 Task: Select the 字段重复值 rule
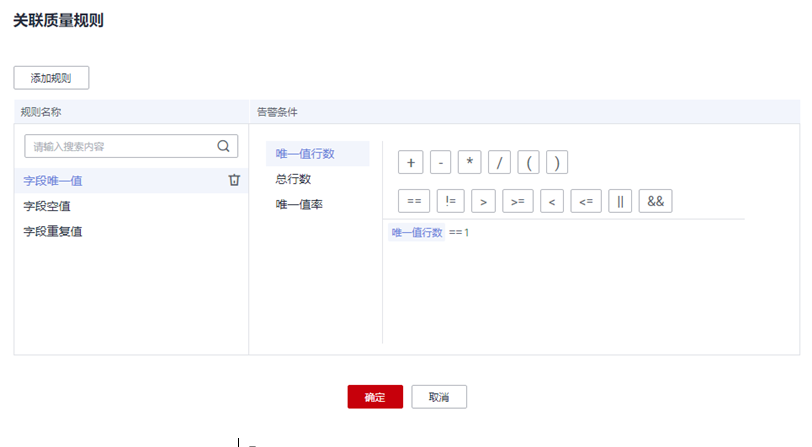pos(131,231)
